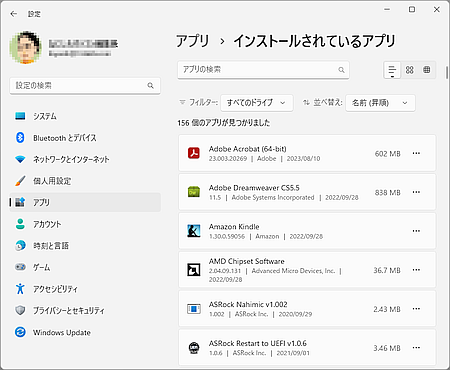Click the network Wi-Fi icon
The image size is (450, 370).
point(20,159)
